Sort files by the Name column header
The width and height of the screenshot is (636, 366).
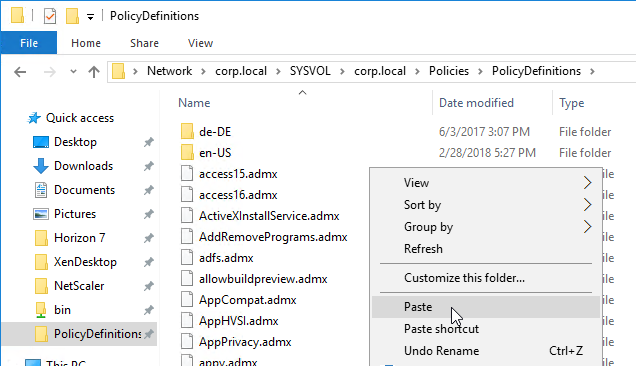coord(194,103)
